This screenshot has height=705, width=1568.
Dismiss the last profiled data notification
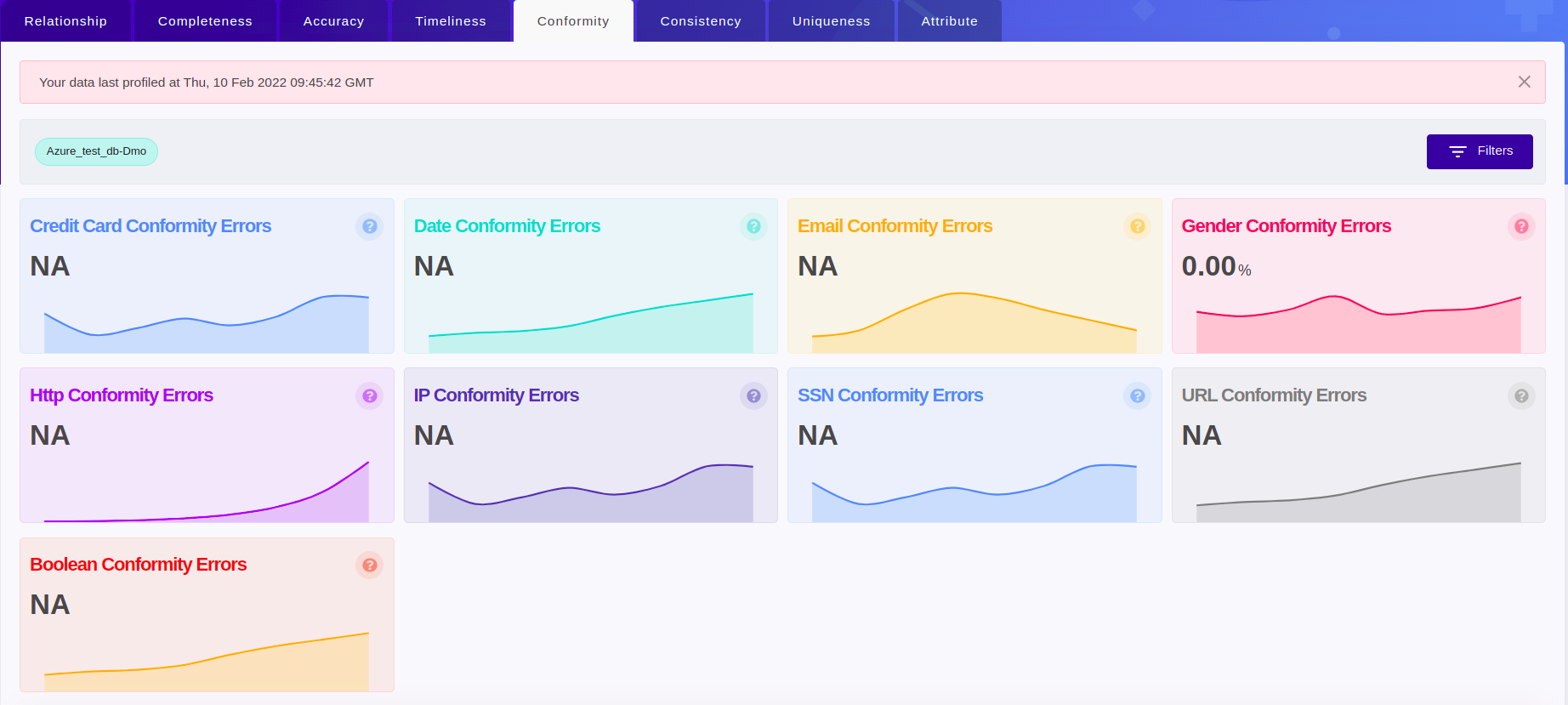point(1524,82)
